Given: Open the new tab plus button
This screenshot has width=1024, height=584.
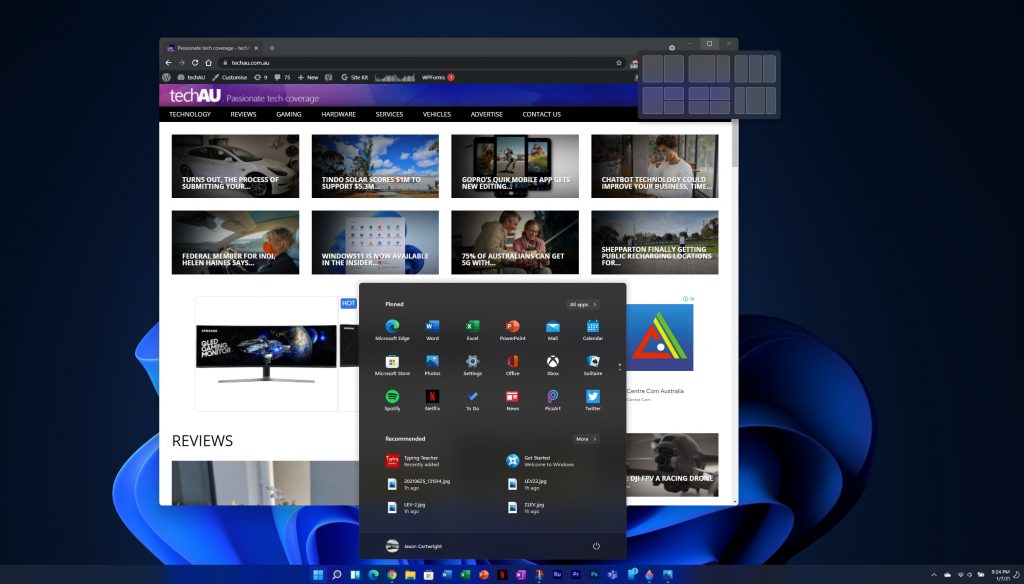Looking at the screenshot, I should [x=272, y=48].
